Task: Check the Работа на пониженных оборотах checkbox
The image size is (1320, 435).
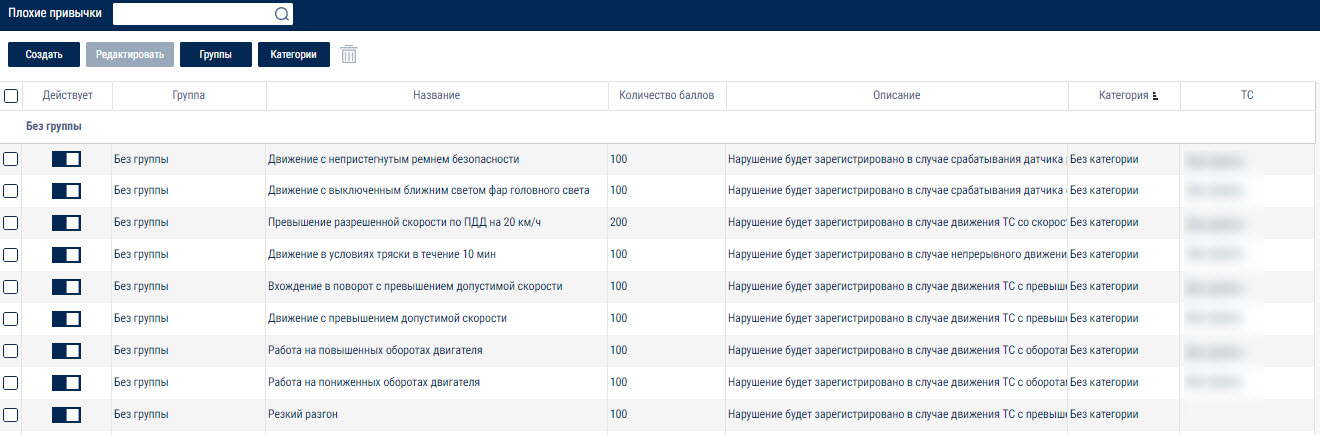Action: 11,383
